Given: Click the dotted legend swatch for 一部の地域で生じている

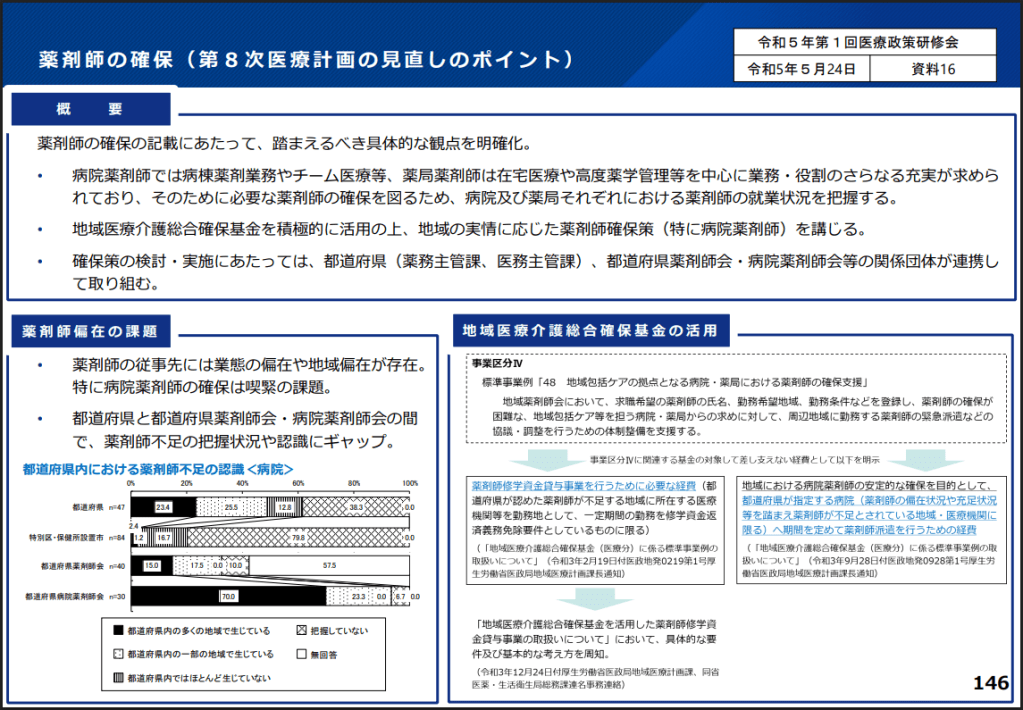Looking at the screenshot, I should click(x=118, y=654).
